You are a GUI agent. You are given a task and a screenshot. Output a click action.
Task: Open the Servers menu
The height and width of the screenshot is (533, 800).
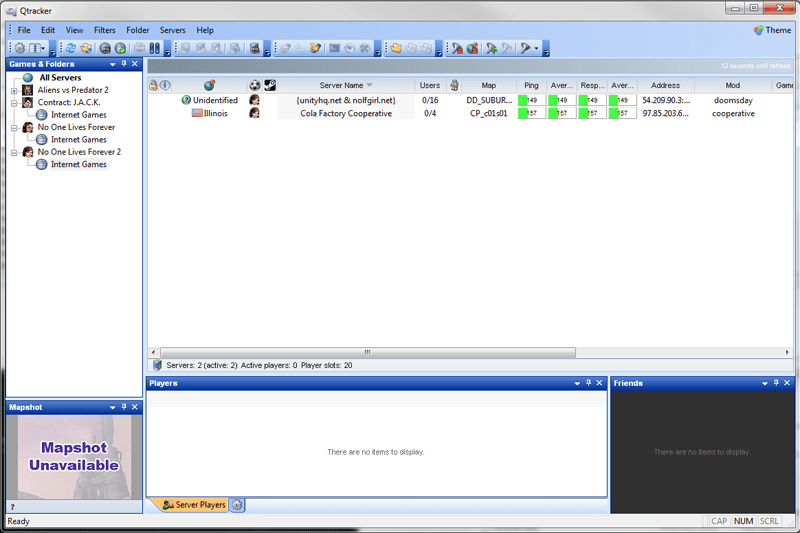pos(172,30)
